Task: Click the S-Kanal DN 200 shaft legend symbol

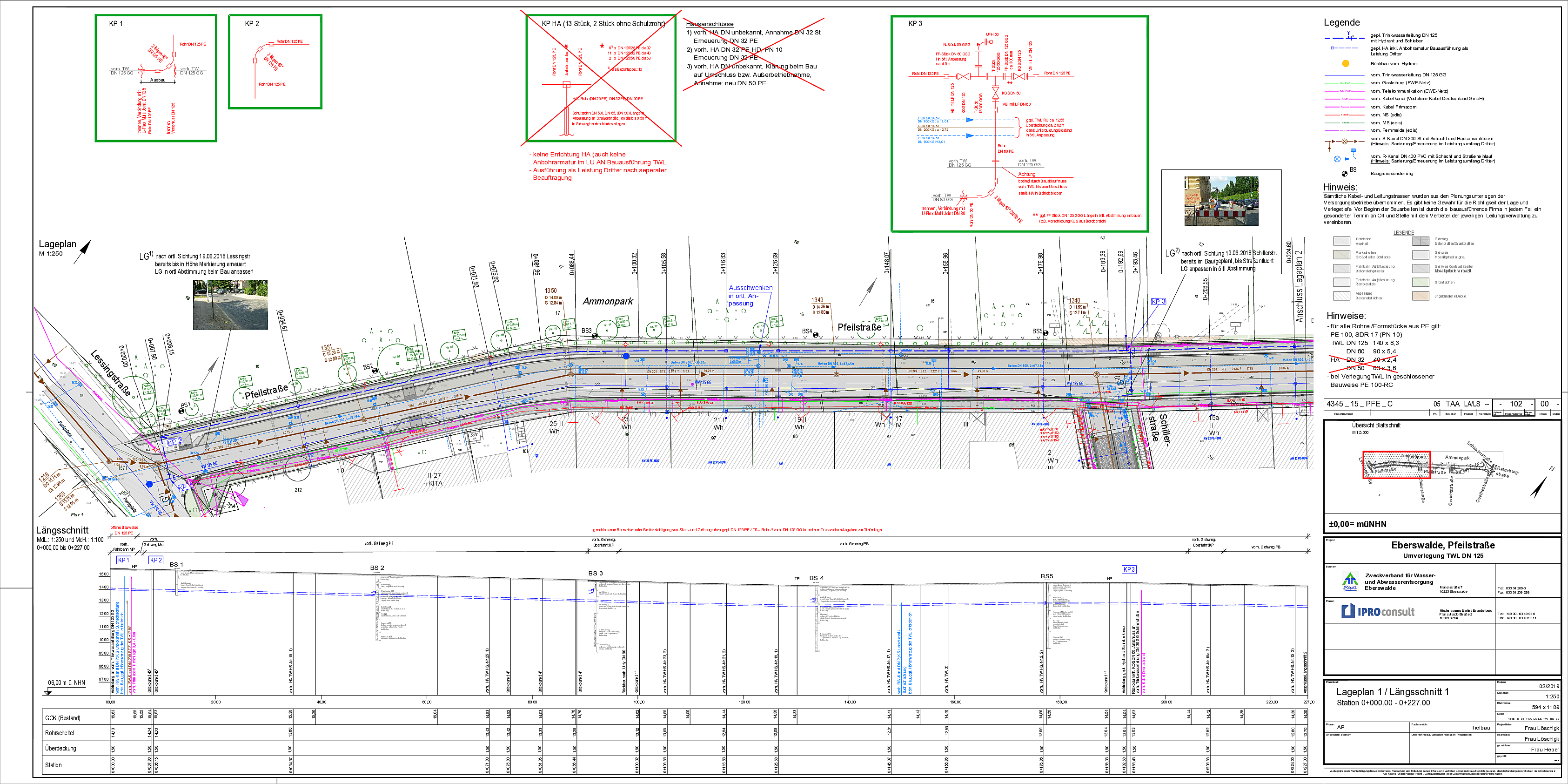Action: 1345,142
